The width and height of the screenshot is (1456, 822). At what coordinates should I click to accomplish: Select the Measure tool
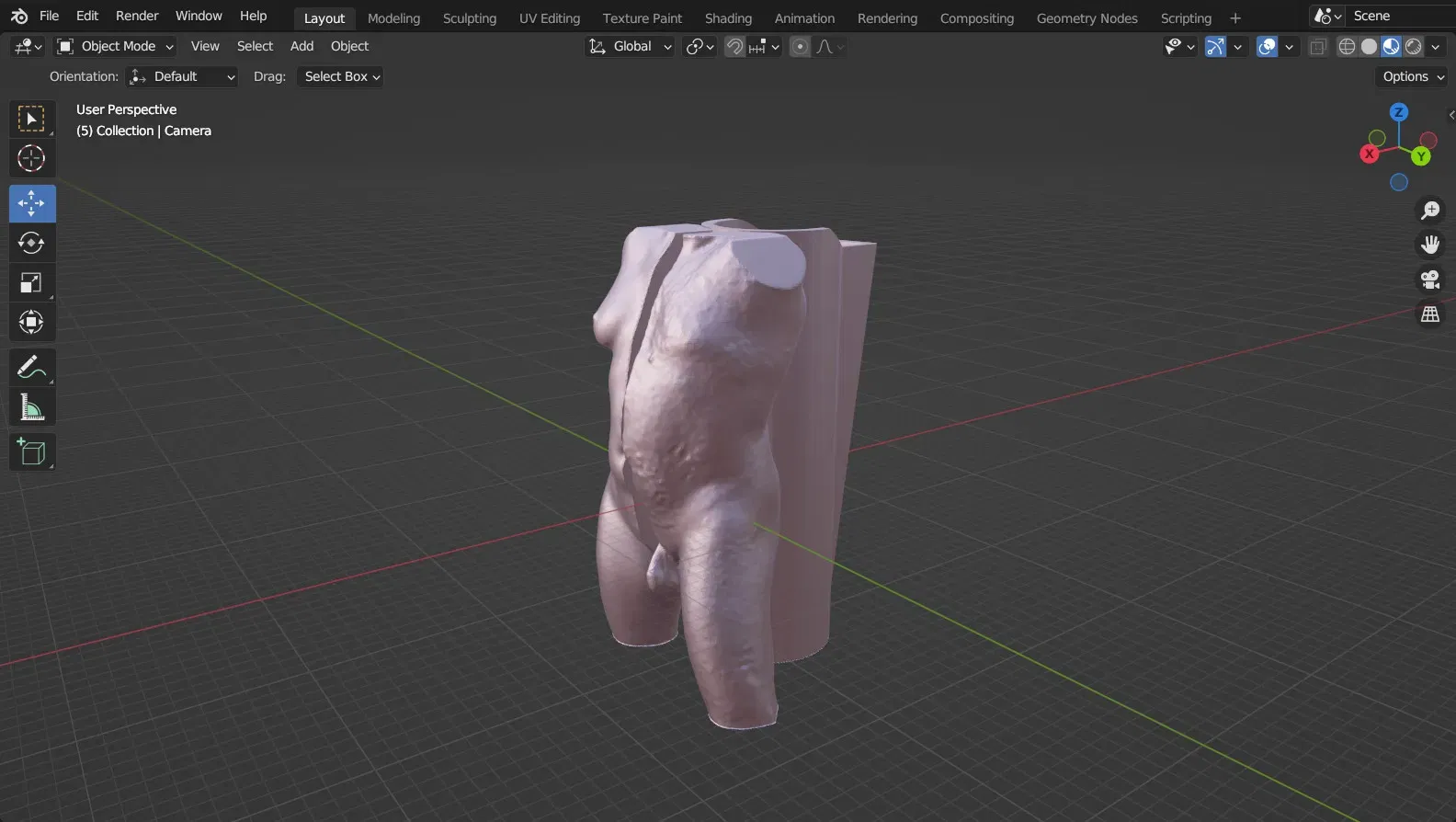[32, 406]
